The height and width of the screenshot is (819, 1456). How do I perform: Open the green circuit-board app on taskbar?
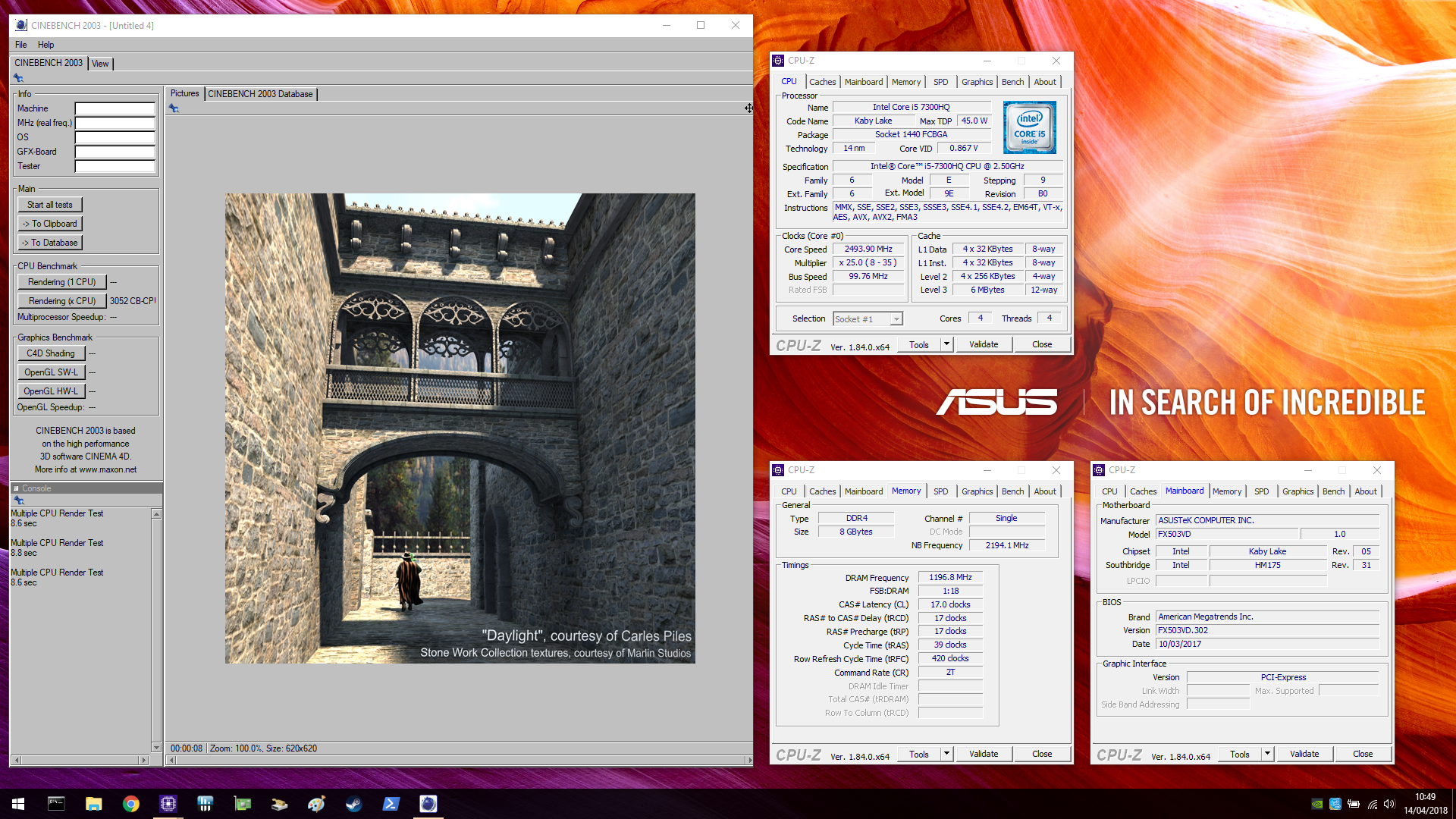tap(242, 804)
